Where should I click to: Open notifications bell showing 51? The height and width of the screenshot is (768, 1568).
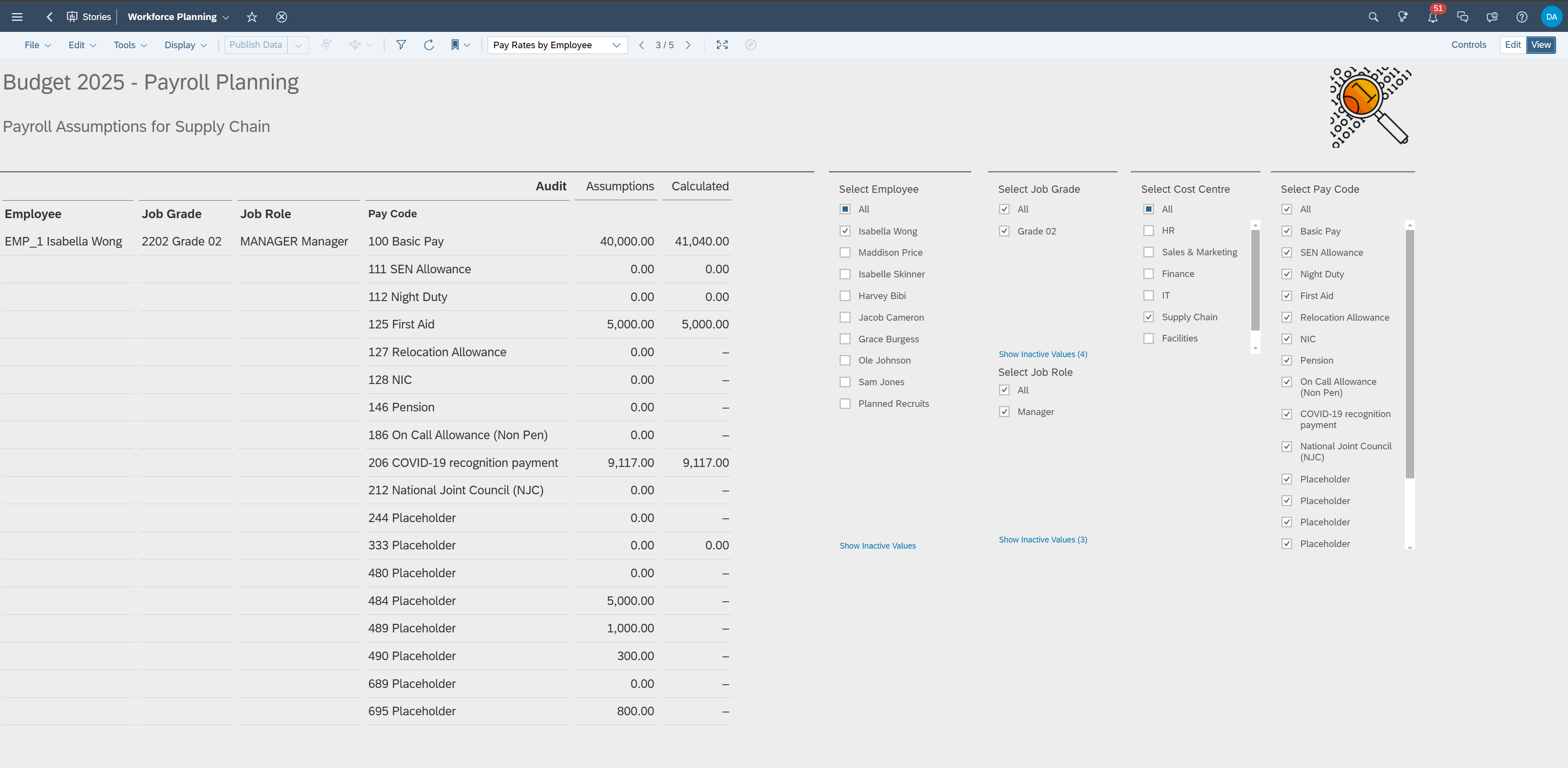(x=1433, y=17)
